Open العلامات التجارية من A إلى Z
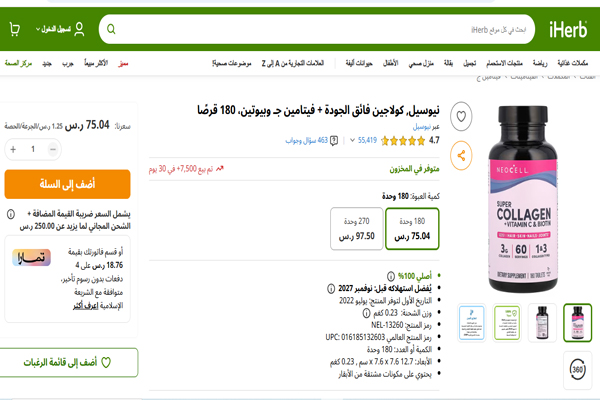This screenshot has height=400, width=600. [x=293, y=63]
